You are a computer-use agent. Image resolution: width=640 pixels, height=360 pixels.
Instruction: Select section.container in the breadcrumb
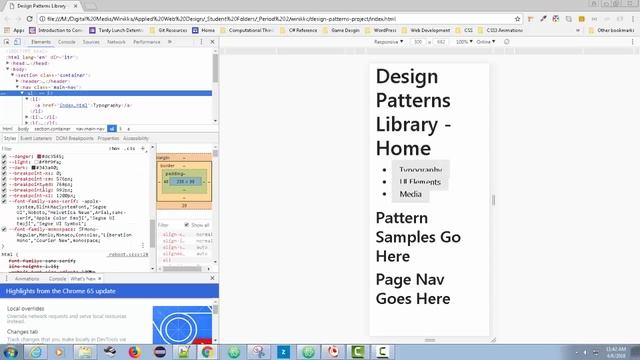coord(52,129)
